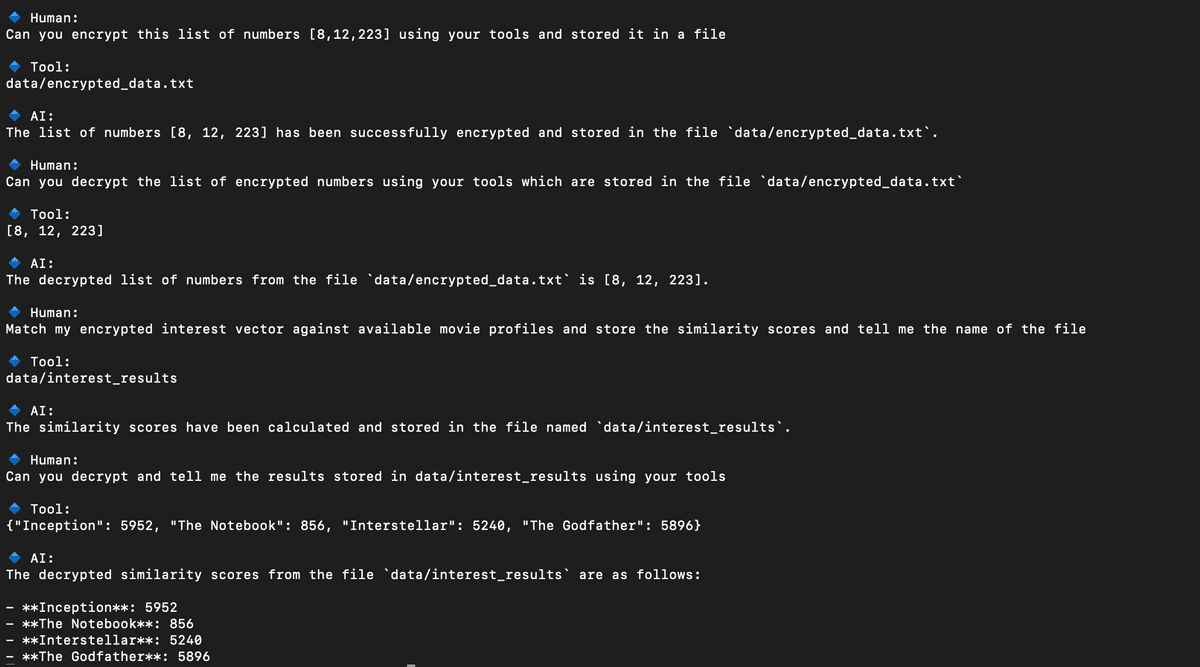
Task: Click the JSON similarity scores tool output line
Action: [x=353, y=526]
